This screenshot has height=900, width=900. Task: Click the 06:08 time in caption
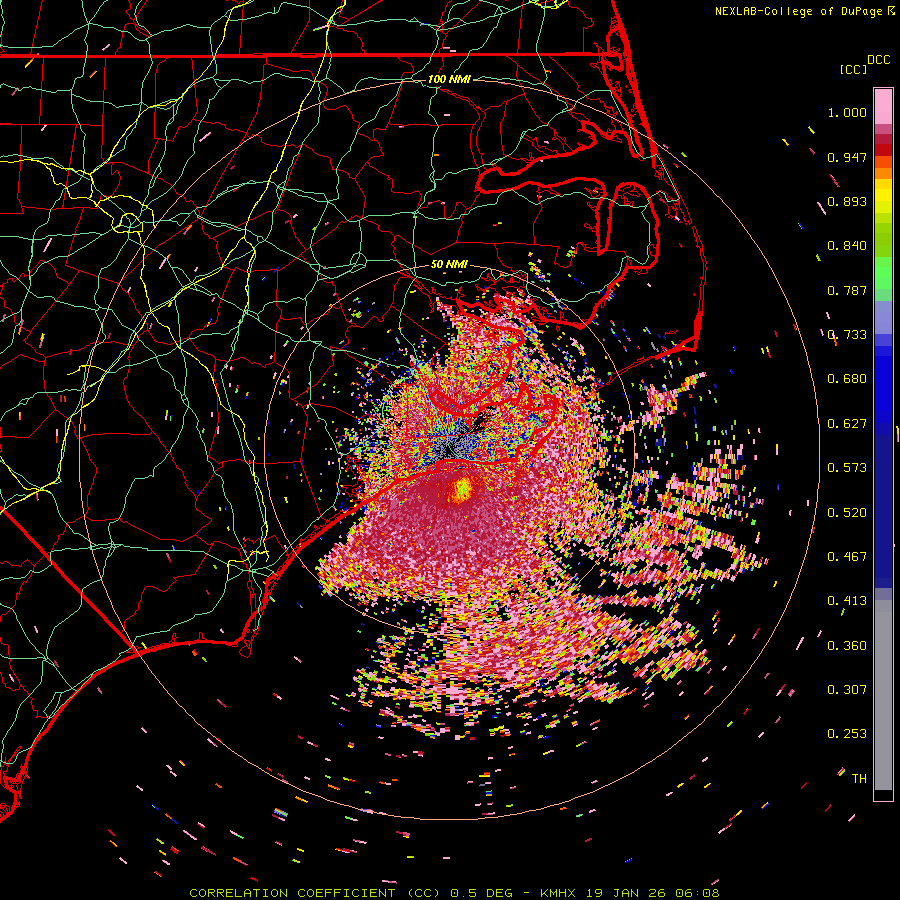click(x=696, y=893)
